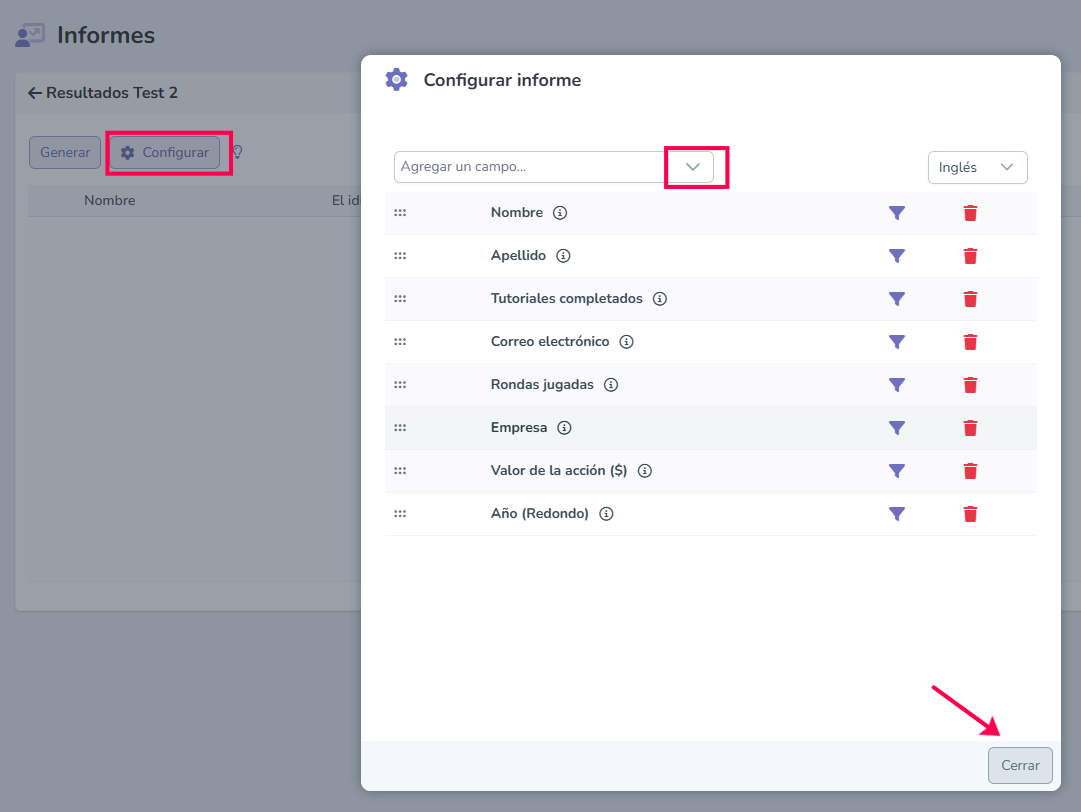Click the Valor de la acción ($) label

(x=559, y=471)
